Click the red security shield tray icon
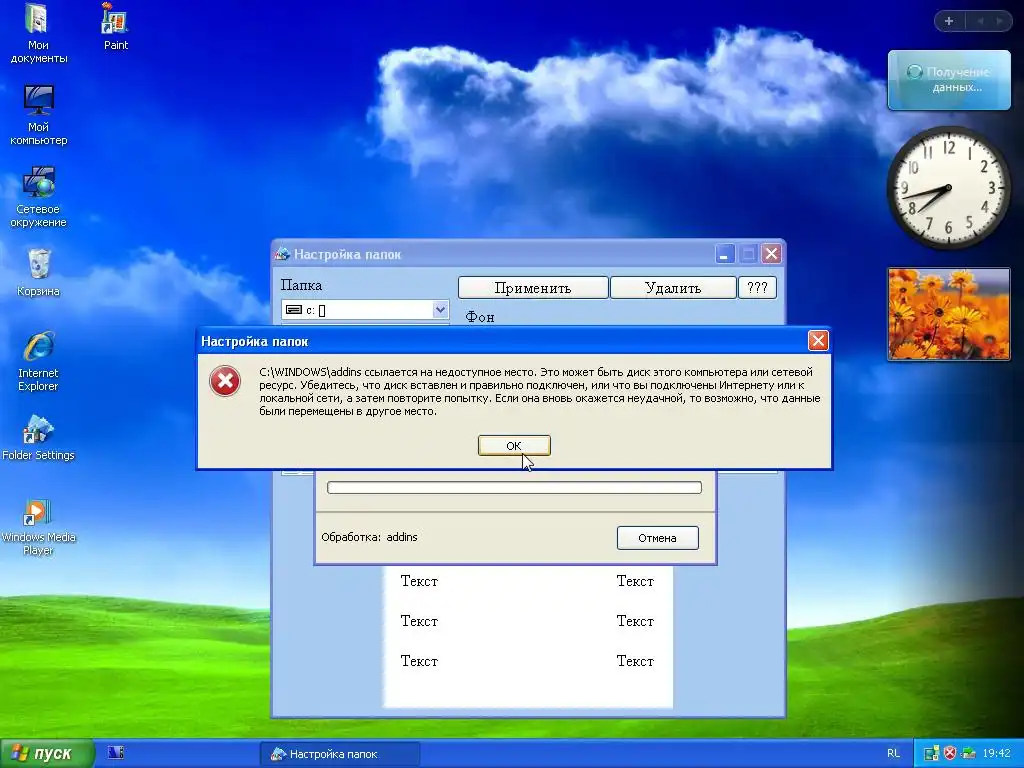Image resolution: width=1024 pixels, height=768 pixels. coord(950,754)
